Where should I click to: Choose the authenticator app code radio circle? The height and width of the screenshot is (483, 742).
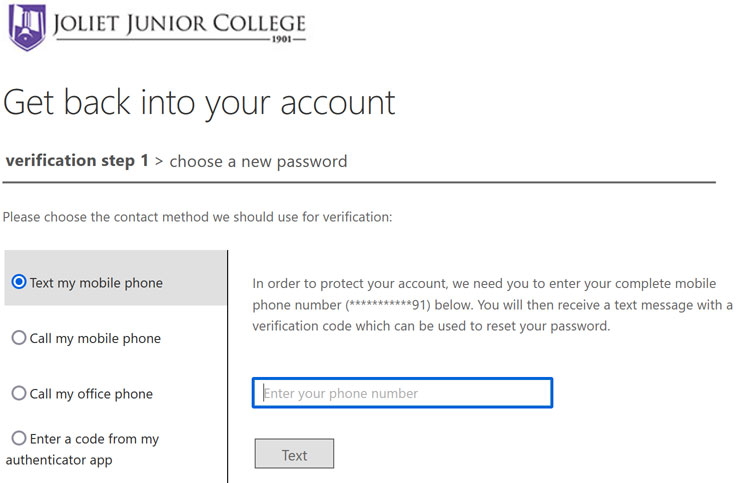pos(18,438)
